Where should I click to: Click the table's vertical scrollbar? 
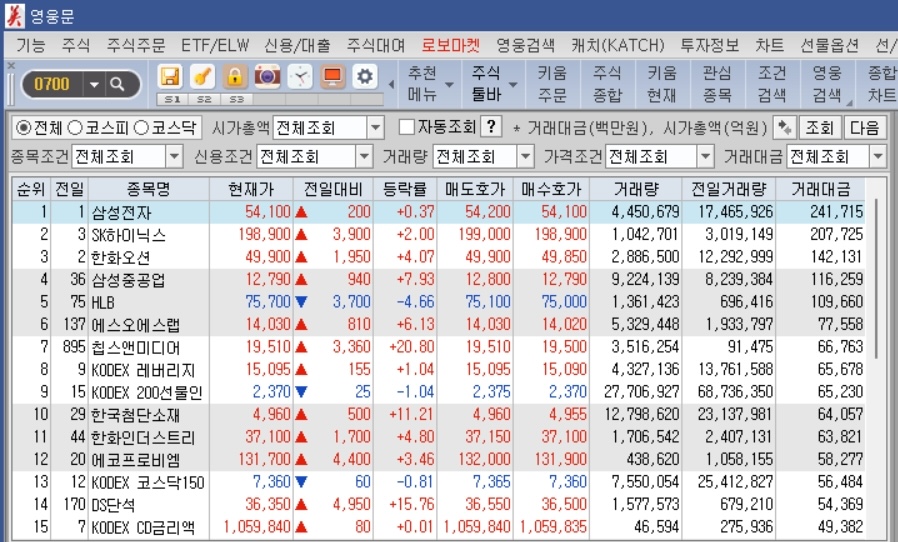pyautogui.click(x=876, y=278)
